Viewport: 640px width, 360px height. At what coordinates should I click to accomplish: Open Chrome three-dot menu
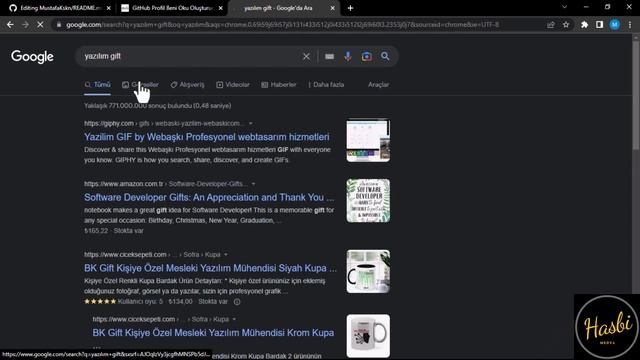[630, 24]
